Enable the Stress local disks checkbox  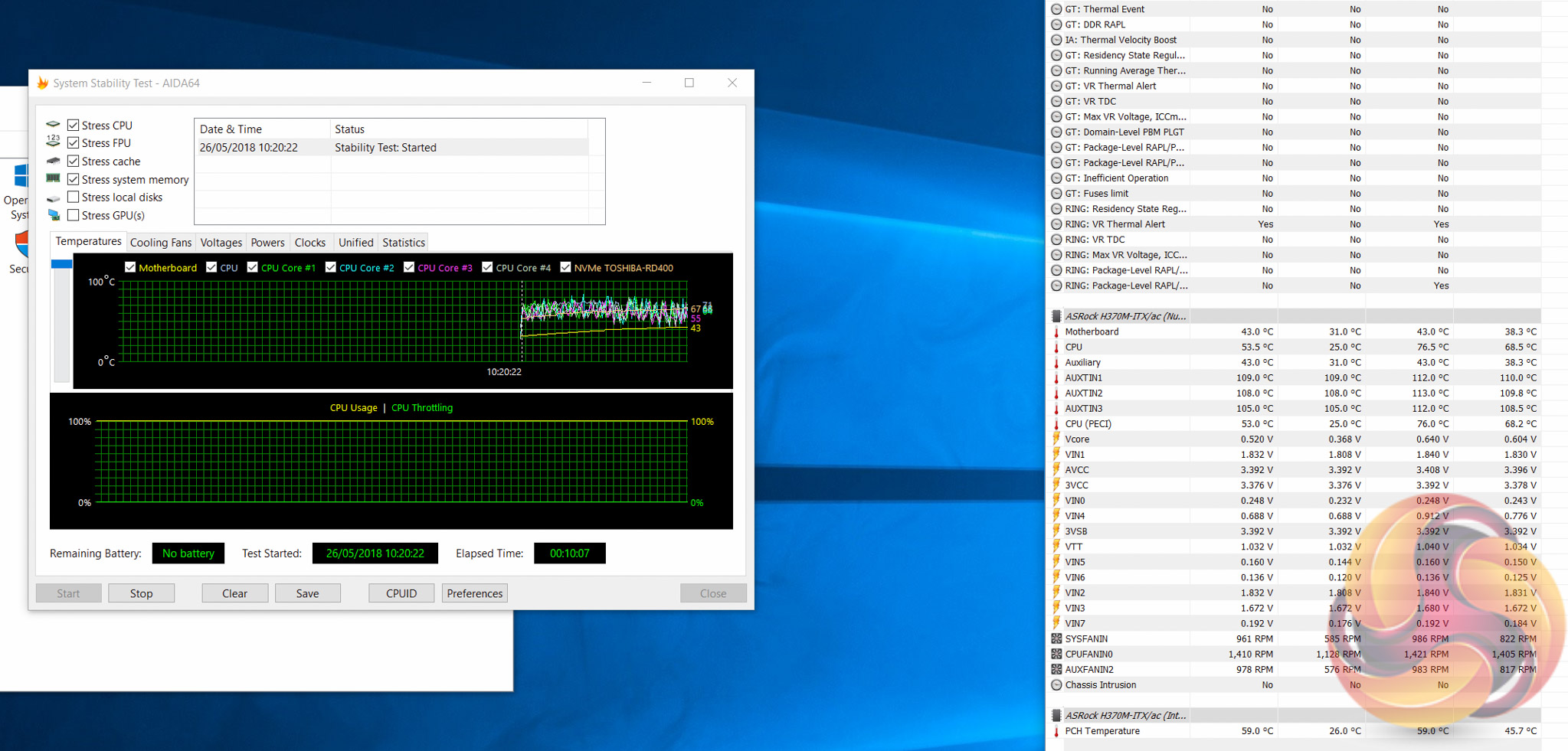[x=74, y=198]
